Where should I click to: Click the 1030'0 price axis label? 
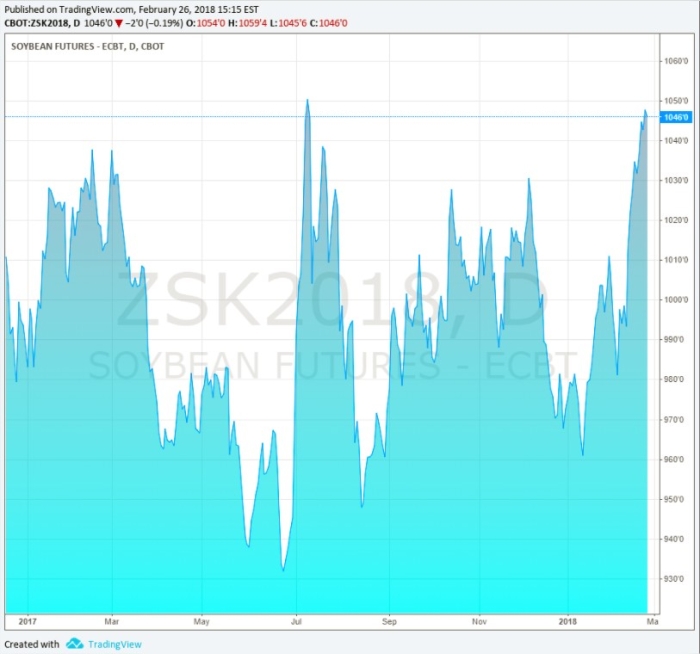point(676,180)
